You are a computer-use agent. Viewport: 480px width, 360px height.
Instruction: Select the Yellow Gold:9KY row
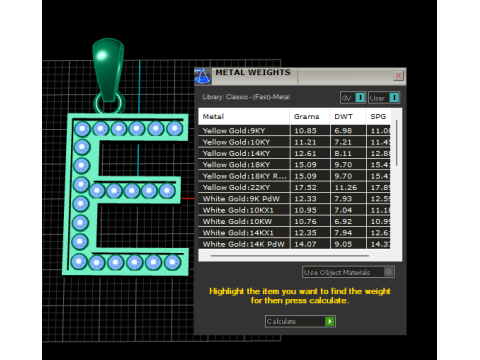tap(294, 131)
